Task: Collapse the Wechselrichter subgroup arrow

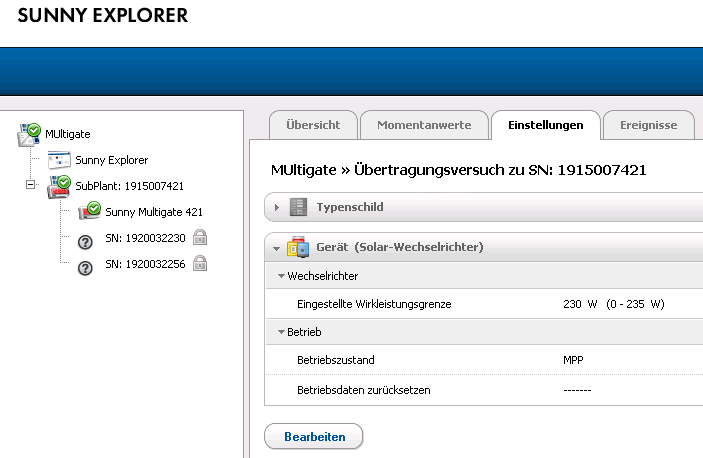Action: 281,276
